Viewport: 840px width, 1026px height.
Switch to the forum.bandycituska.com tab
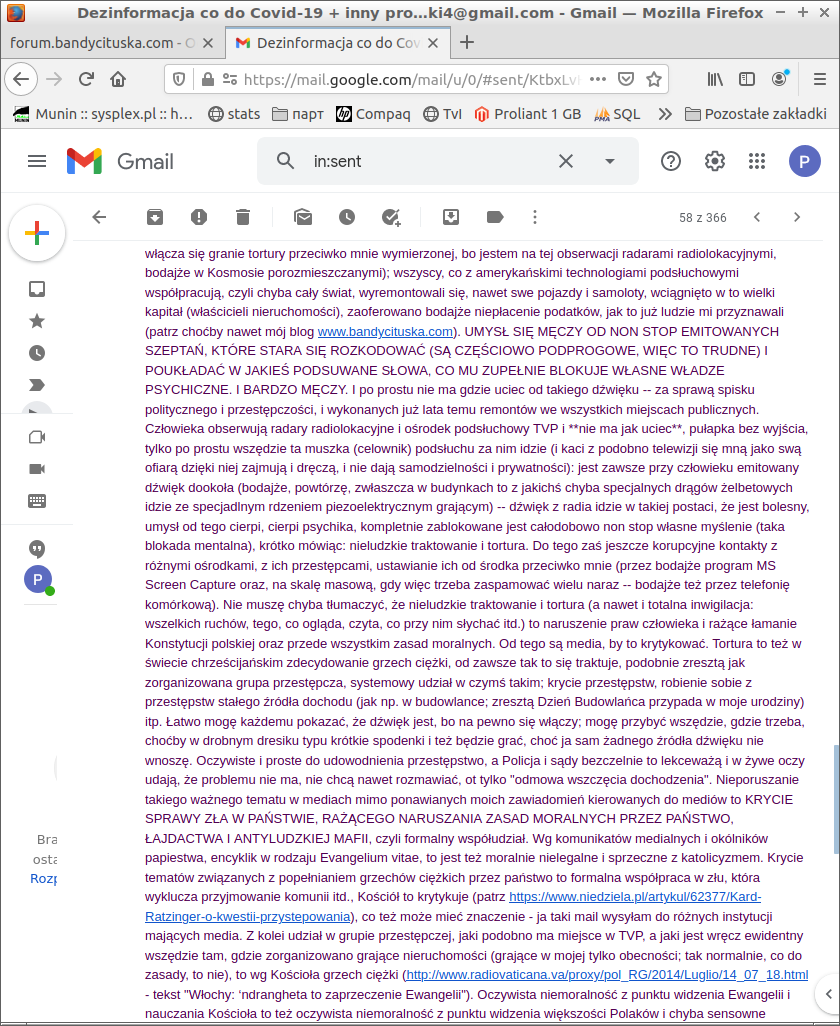click(101, 43)
